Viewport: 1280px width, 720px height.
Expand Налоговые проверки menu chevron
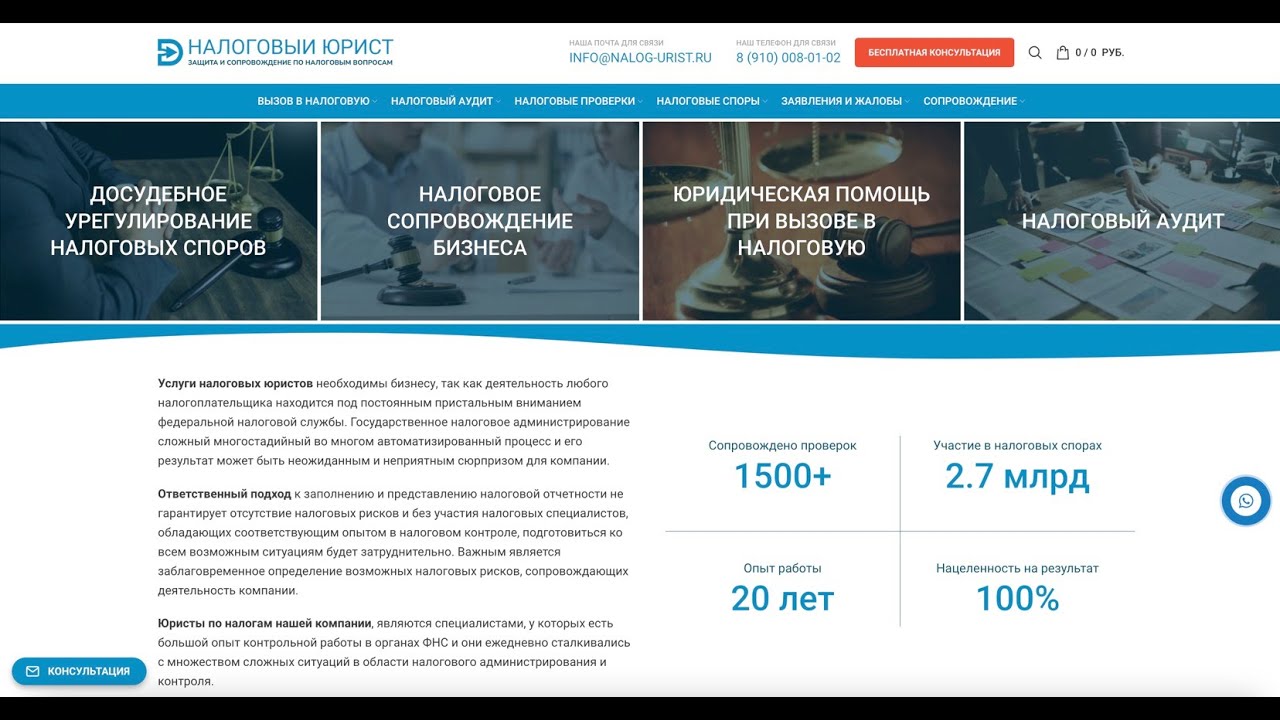coord(640,101)
